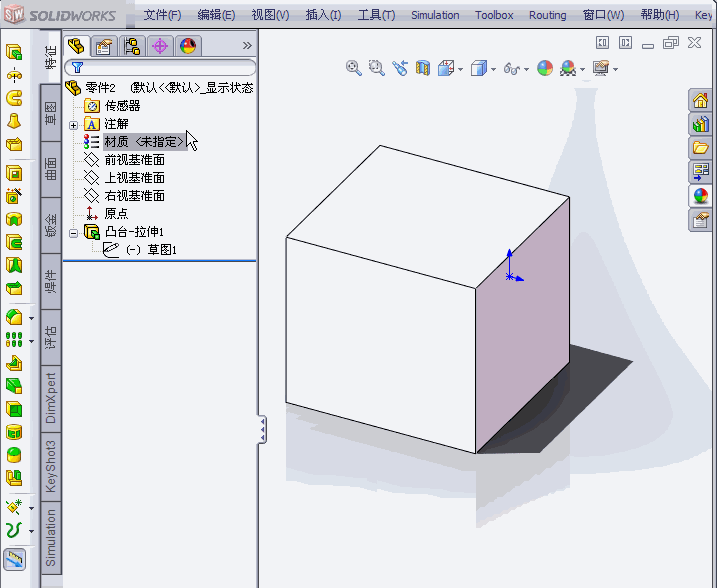Toggle Instant3D mode
Image resolution: width=717 pixels, height=588 pixels.
[14, 559]
